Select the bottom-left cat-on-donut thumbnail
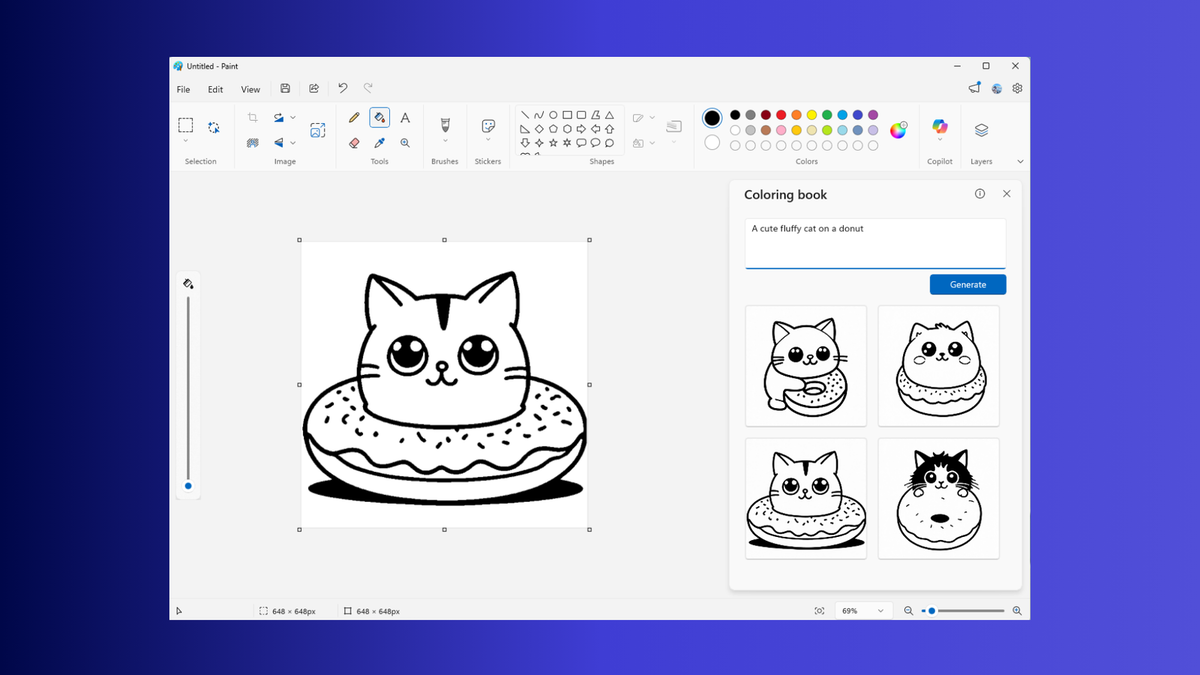This screenshot has height=675, width=1200. 805,498
